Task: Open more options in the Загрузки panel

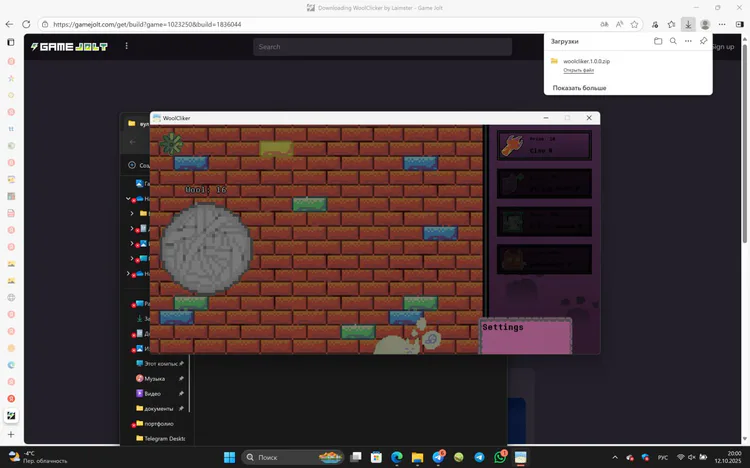Action: [688, 41]
